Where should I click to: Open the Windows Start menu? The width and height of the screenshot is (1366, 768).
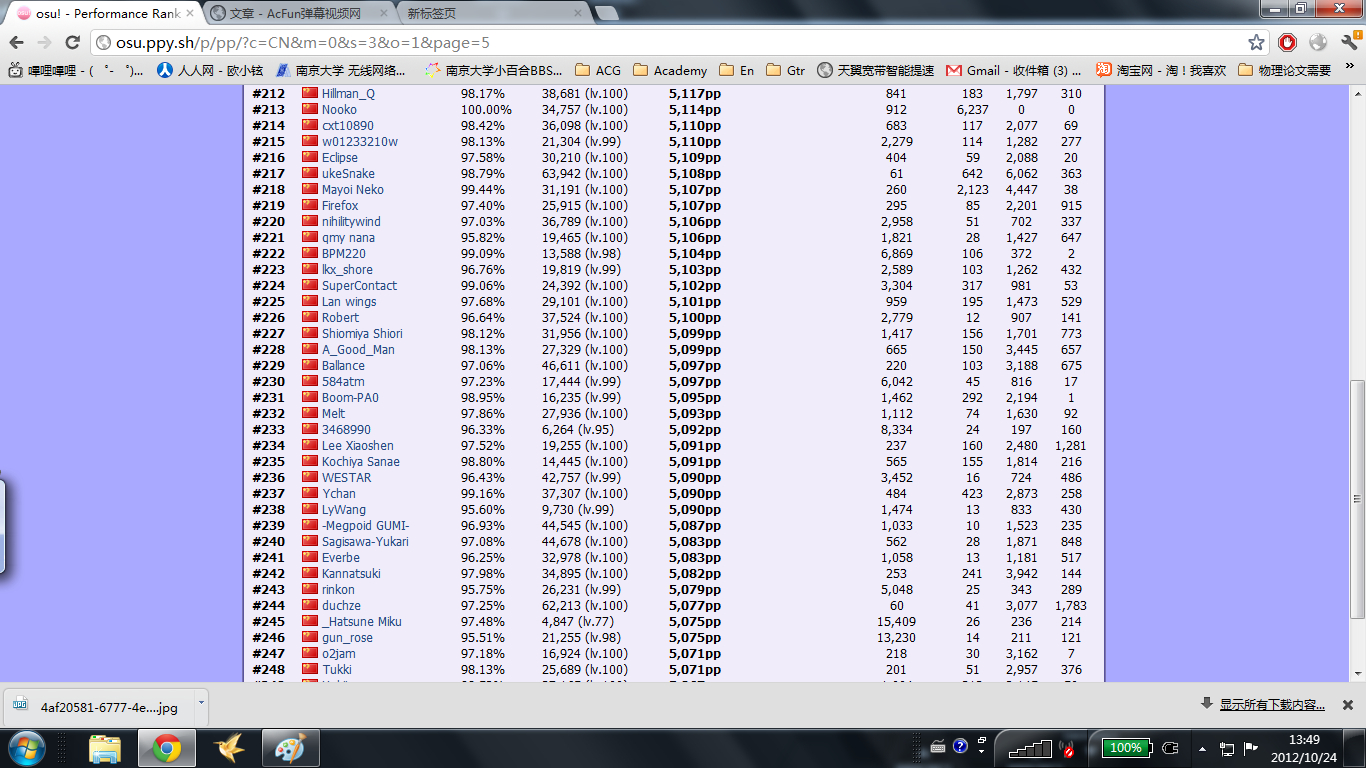point(26,747)
